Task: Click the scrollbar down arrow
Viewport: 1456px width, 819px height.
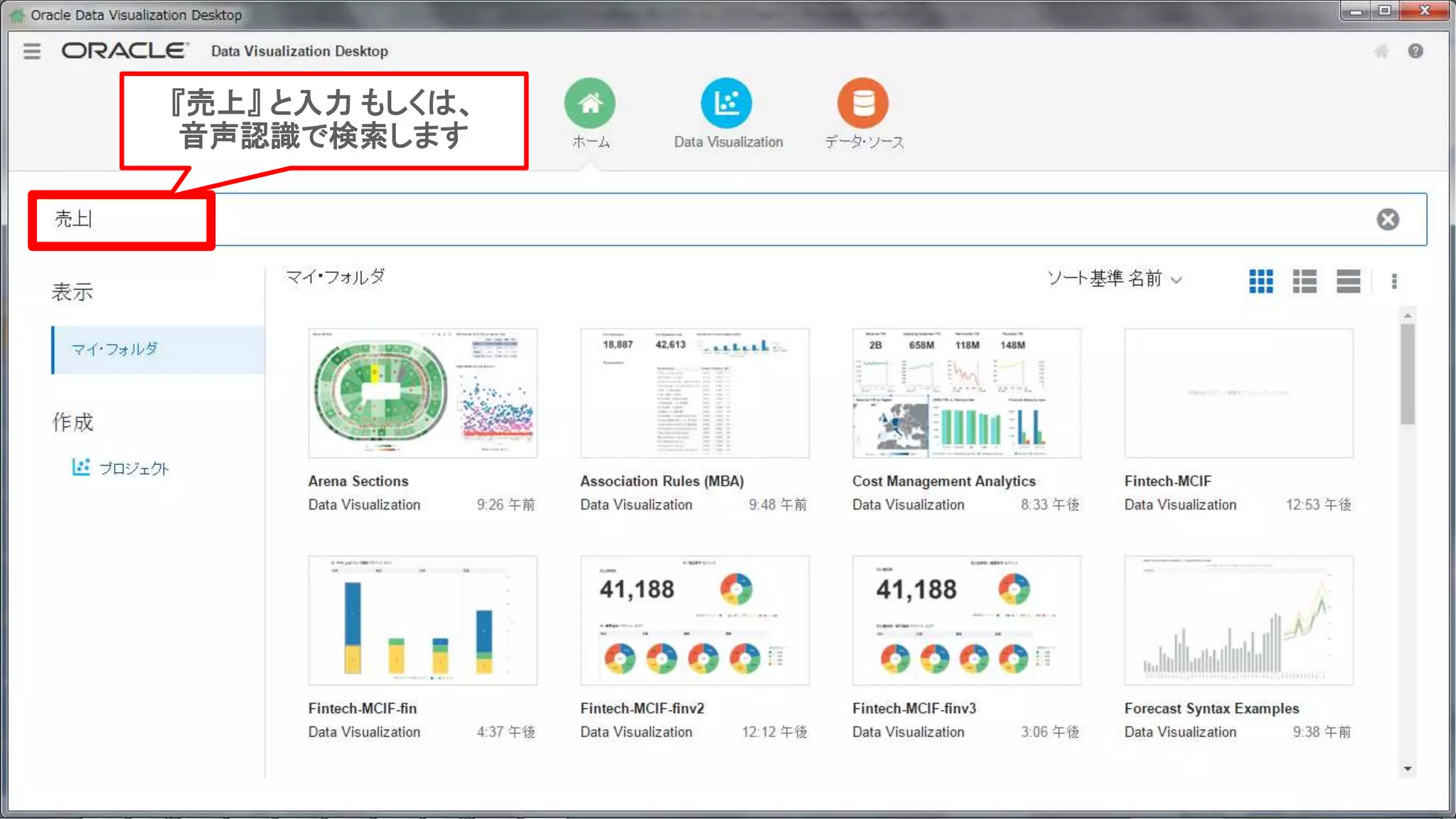Action: pos(1408,769)
